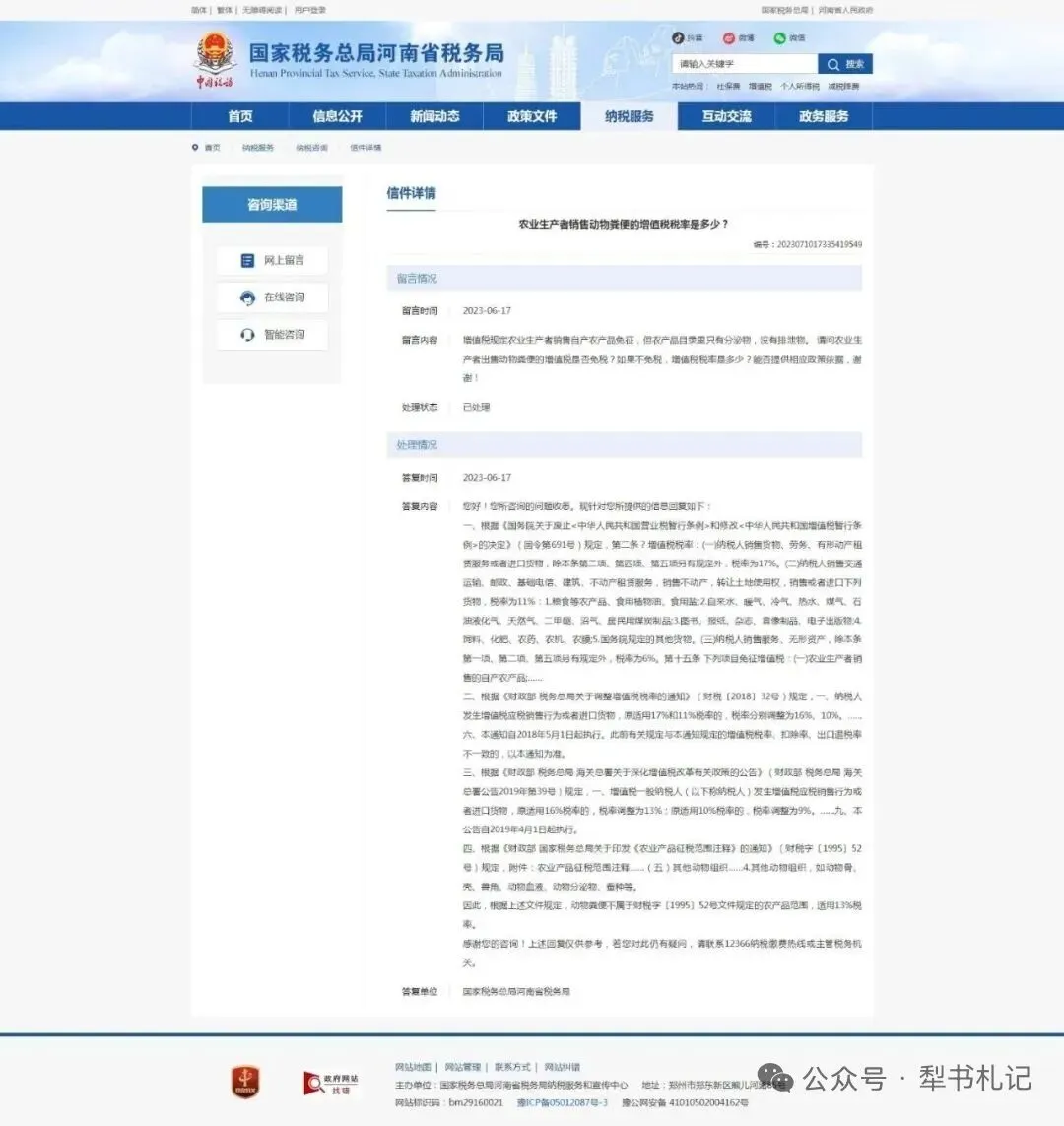Click the 咨询渠道 sidebar header

click(x=272, y=205)
